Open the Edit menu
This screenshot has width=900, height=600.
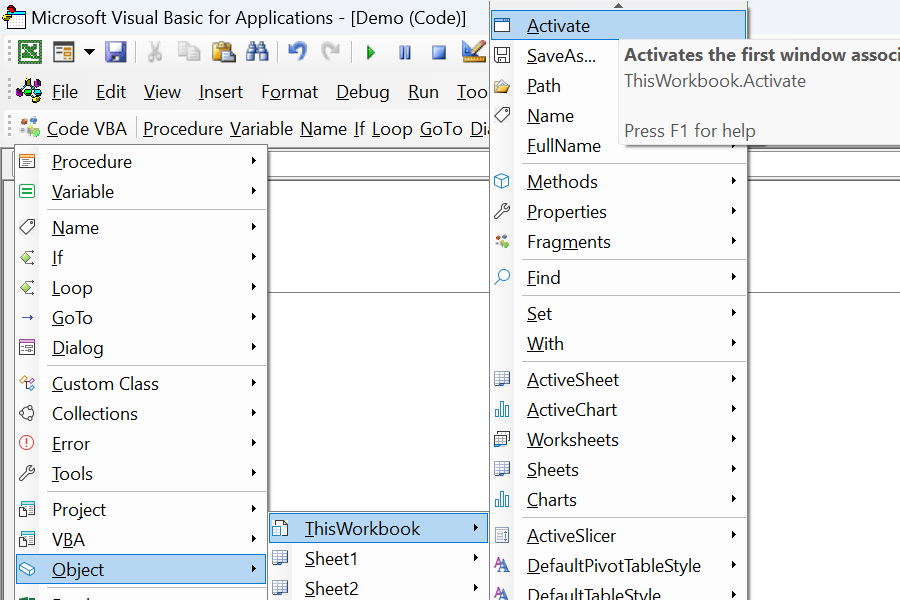click(111, 92)
